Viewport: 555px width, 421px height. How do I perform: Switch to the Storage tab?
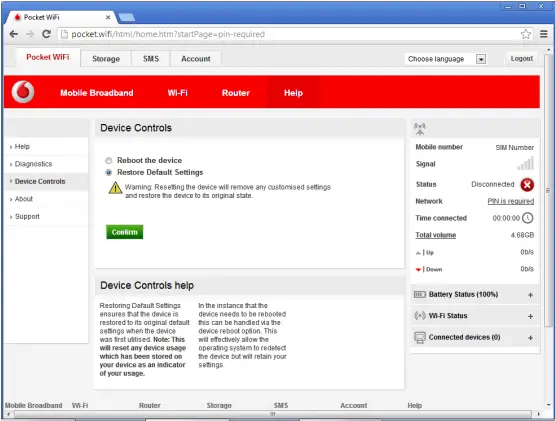[106, 59]
